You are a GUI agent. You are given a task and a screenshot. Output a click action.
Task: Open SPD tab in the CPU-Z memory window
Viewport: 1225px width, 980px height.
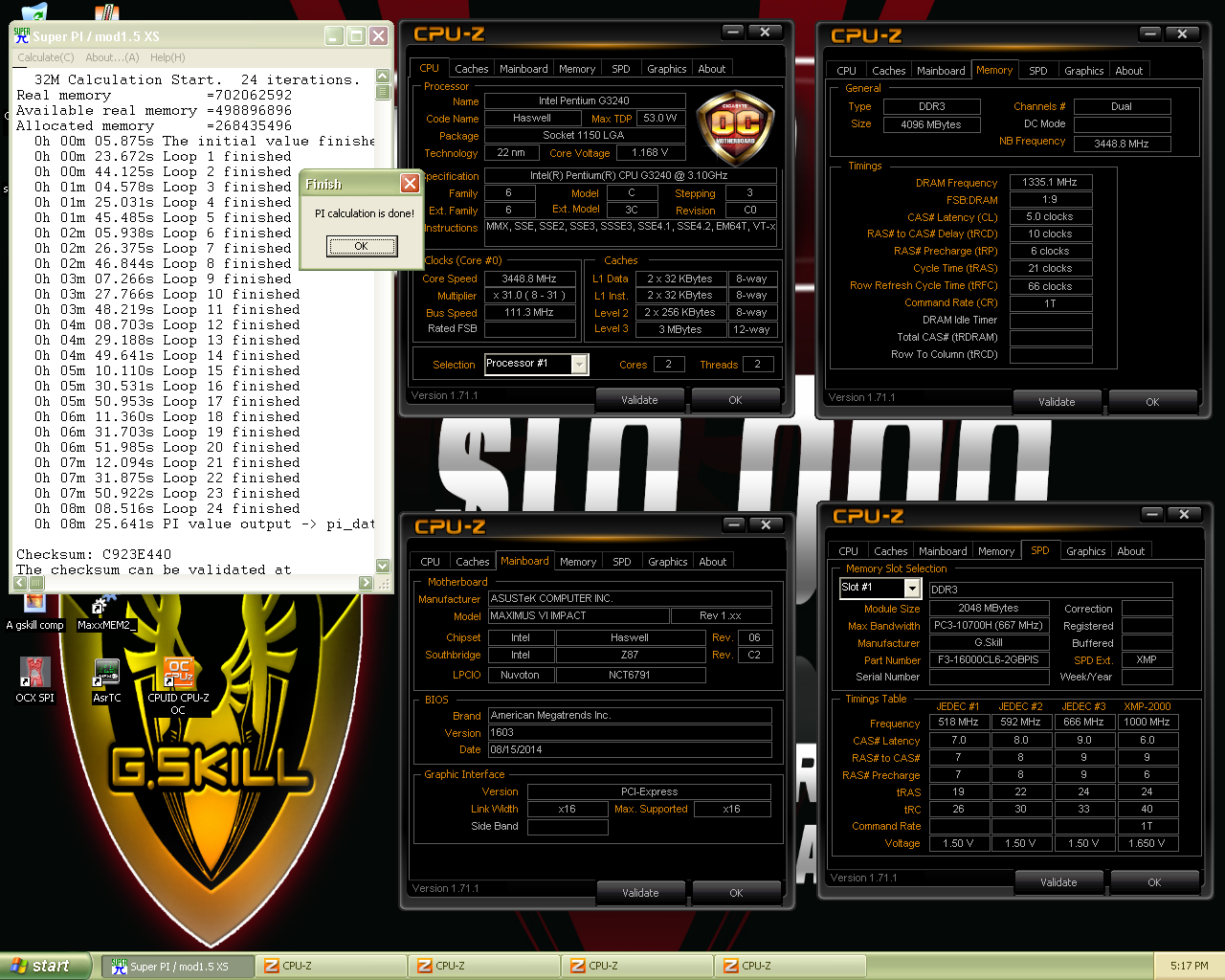[x=1037, y=71]
